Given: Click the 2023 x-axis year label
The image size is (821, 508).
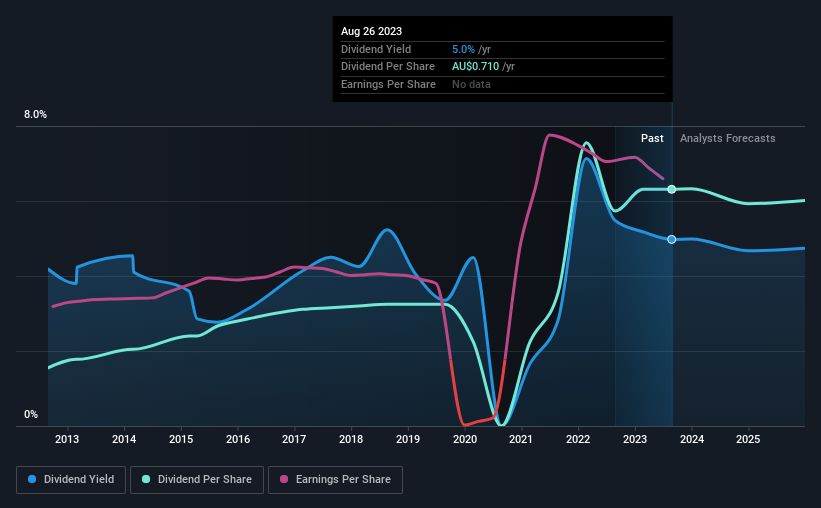Looking at the screenshot, I should click(x=635, y=439).
